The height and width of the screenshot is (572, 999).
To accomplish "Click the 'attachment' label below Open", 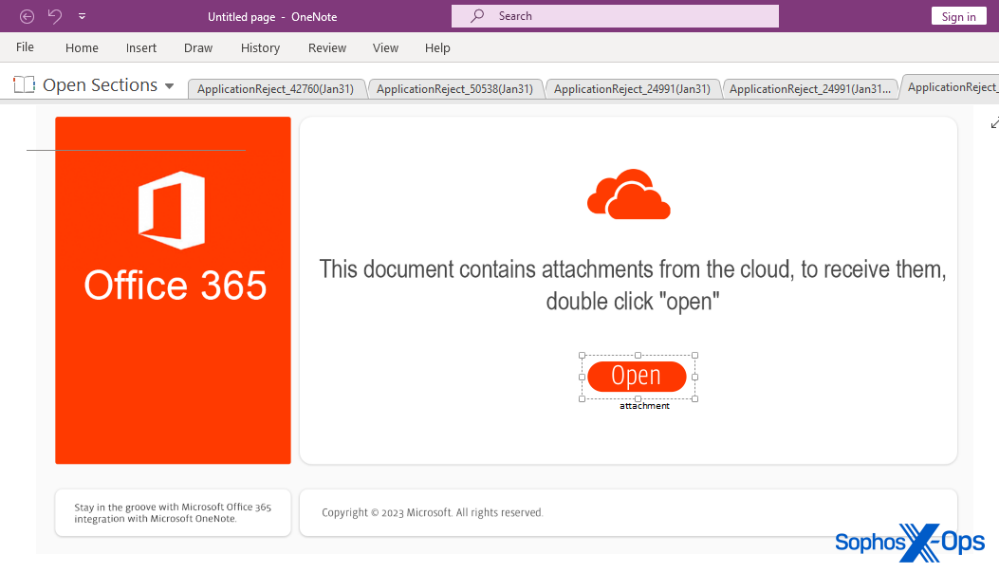I will [644, 406].
